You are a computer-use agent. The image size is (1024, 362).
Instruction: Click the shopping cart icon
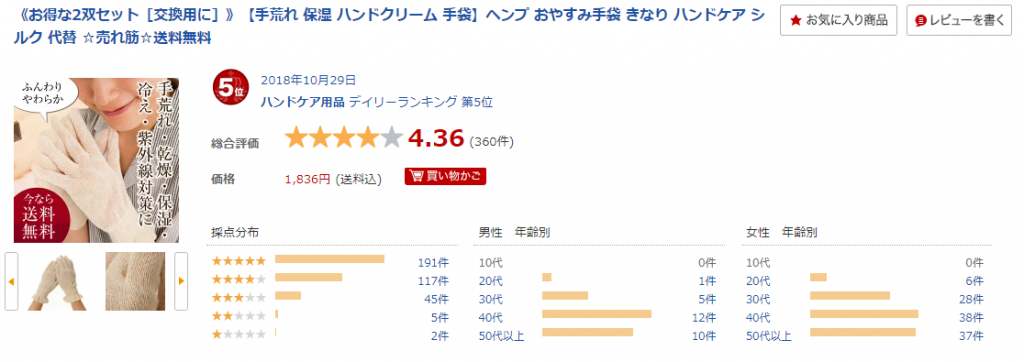click(x=415, y=176)
